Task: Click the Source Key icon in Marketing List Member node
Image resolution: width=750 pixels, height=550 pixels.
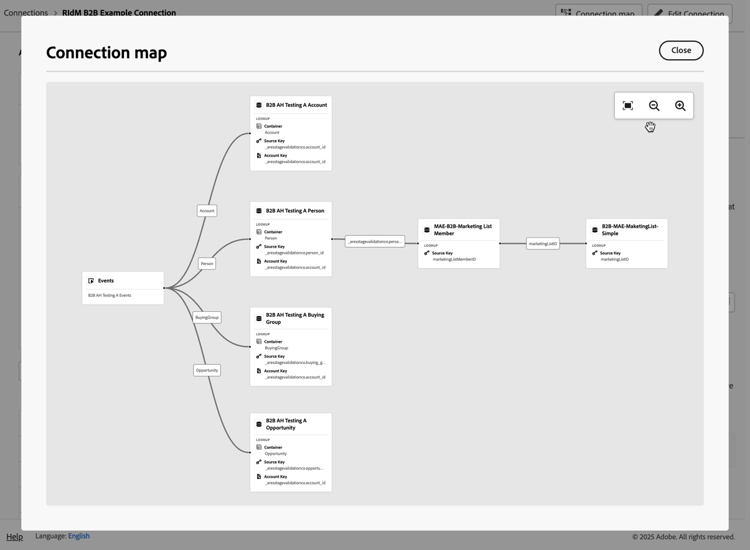Action: click(x=427, y=253)
